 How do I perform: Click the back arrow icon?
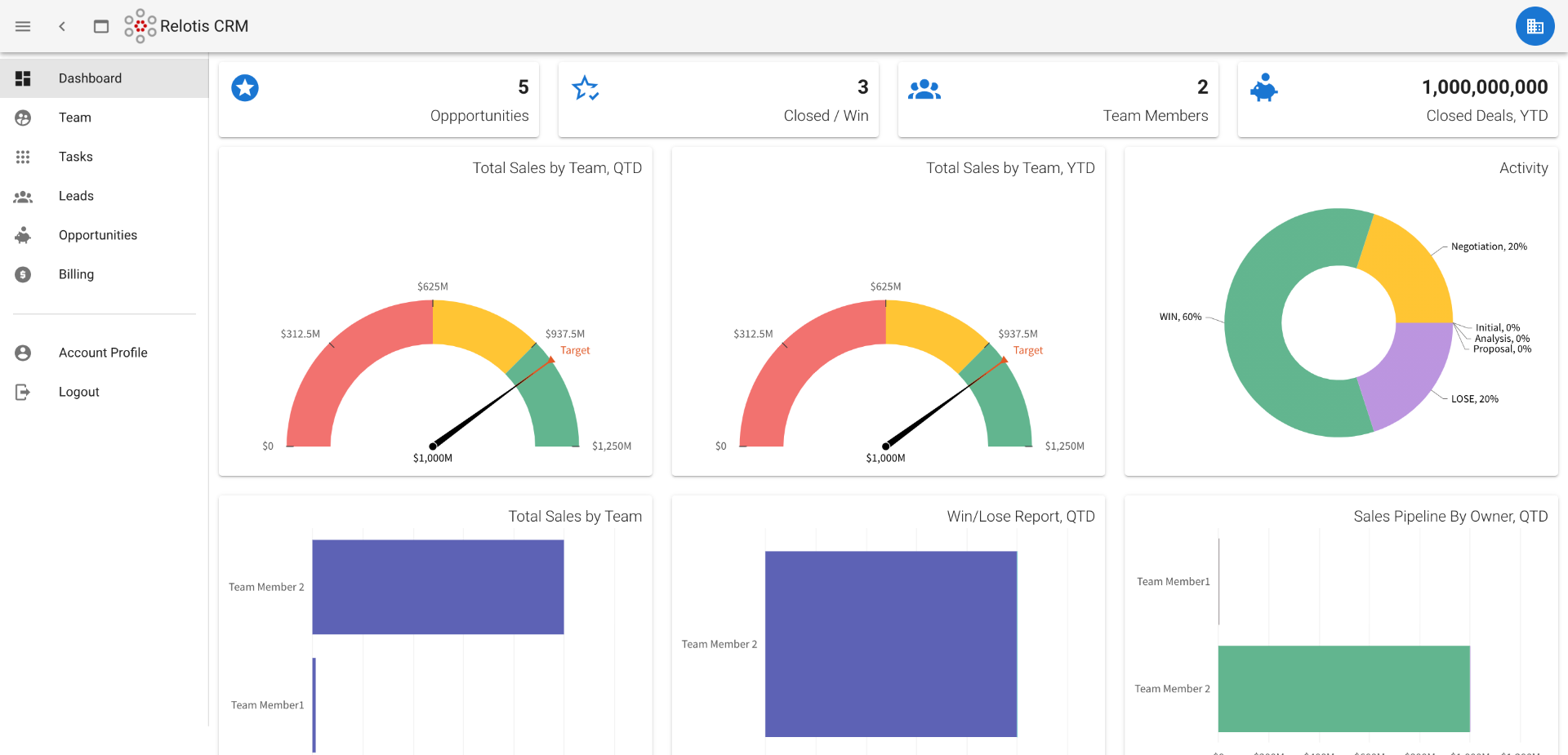coord(62,26)
